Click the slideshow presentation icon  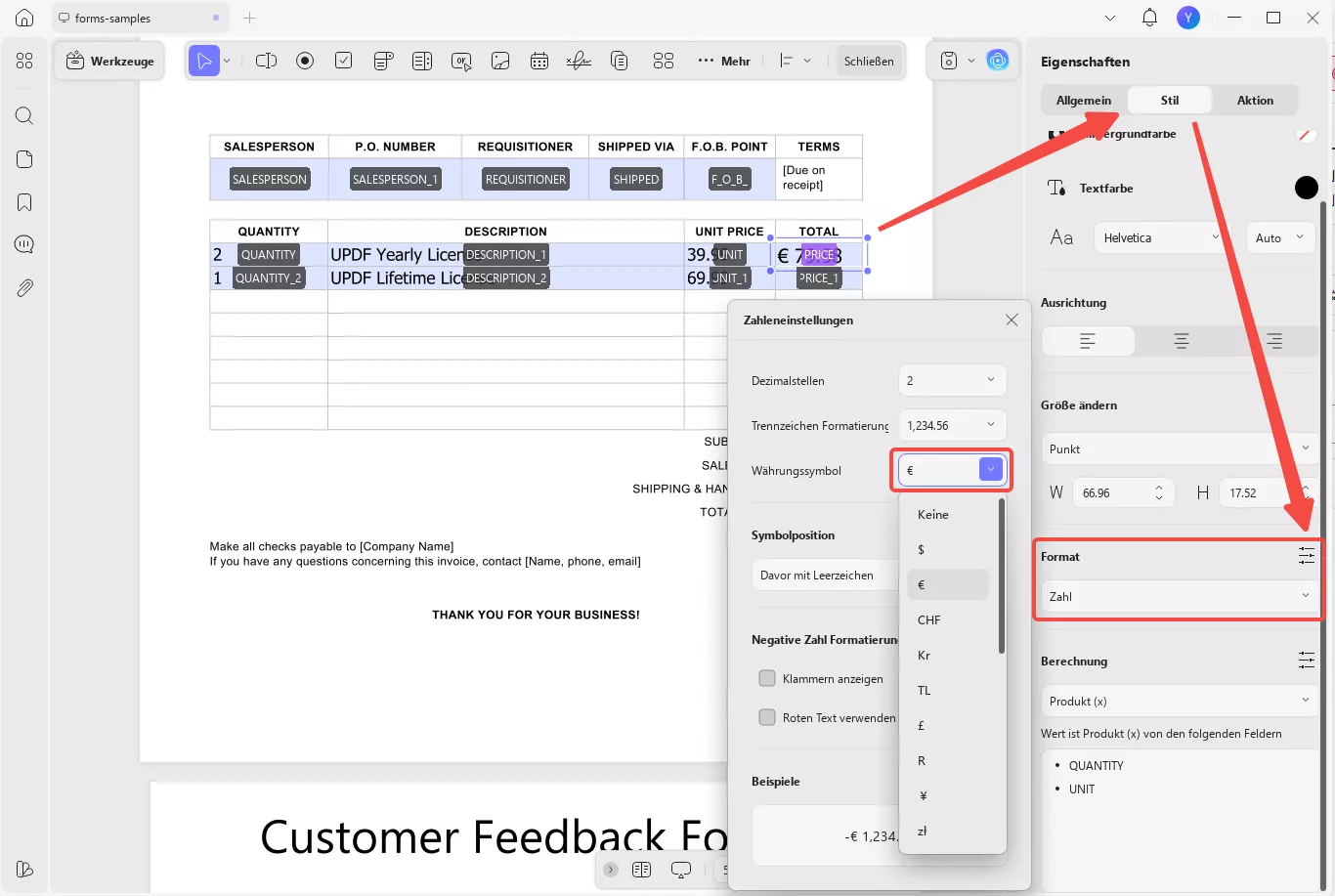click(681, 870)
